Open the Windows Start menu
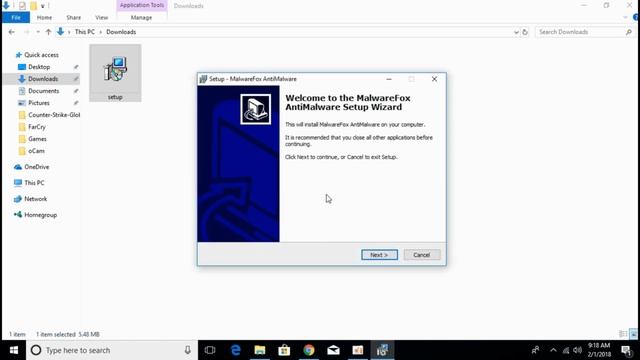This screenshot has width=640, height=360. pyautogui.click(x=13, y=350)
